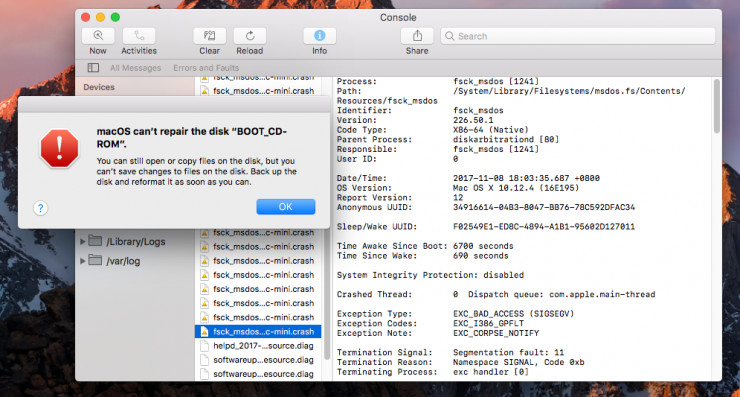Click the Reload toolbar icon
This screenshot has height=397, width=740.
pyautogui.click(x=250, y=36)
